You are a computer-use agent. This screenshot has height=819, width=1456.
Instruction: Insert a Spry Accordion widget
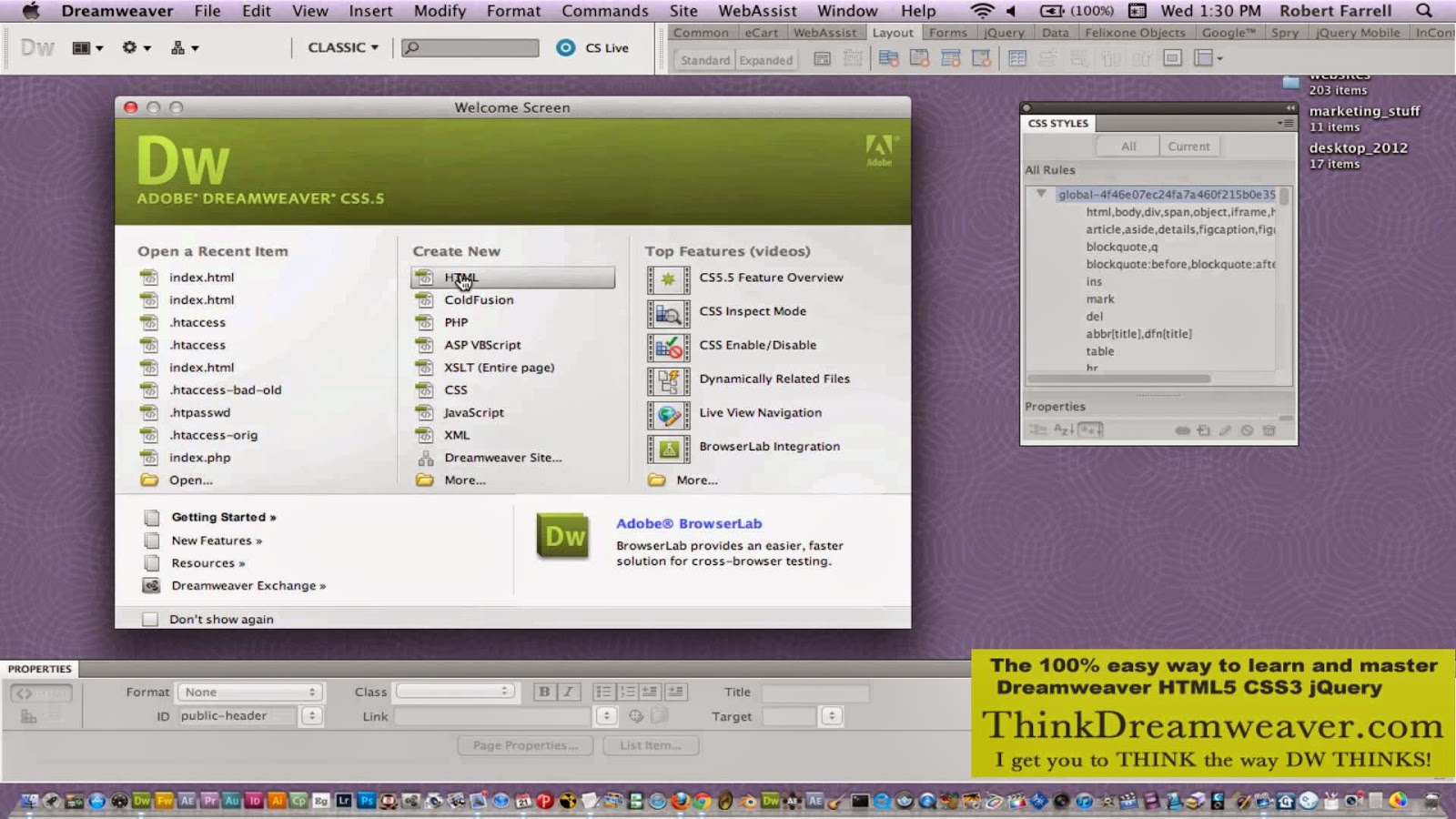951,59
